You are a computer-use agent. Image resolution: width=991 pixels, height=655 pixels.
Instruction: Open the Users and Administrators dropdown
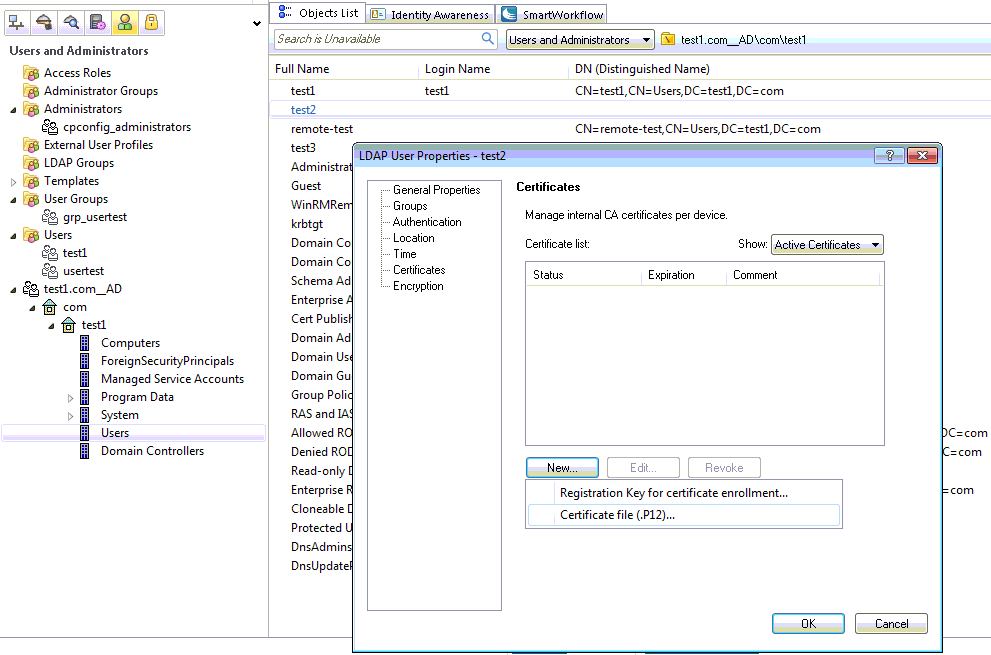click(580, 40)
